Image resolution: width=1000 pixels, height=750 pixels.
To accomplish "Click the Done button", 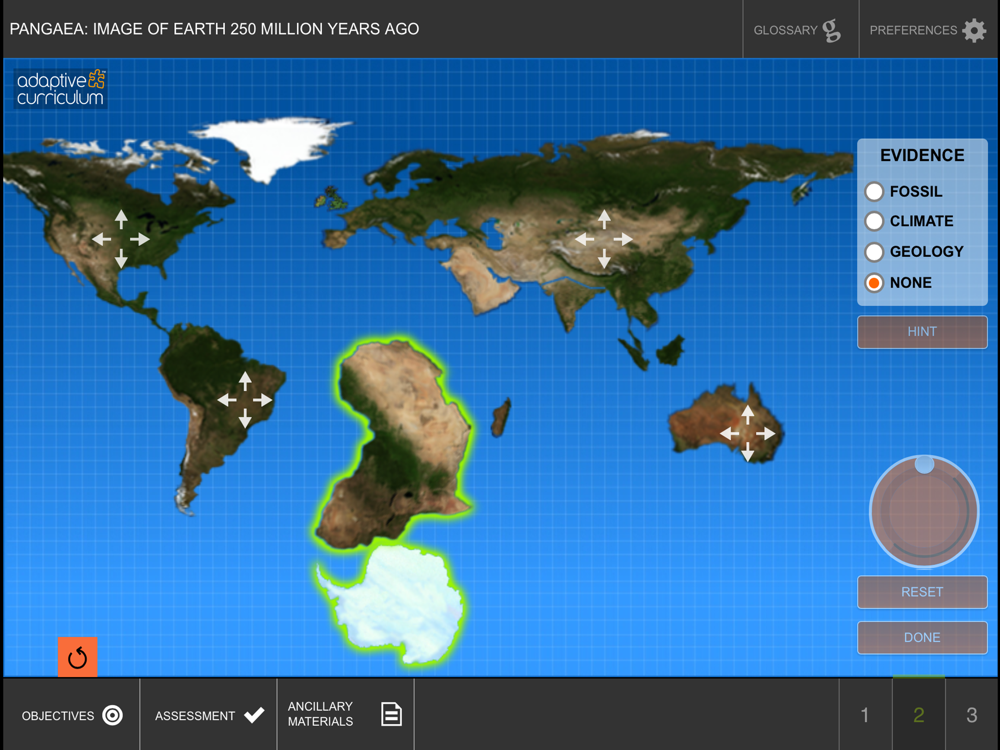I will (922, 637).
